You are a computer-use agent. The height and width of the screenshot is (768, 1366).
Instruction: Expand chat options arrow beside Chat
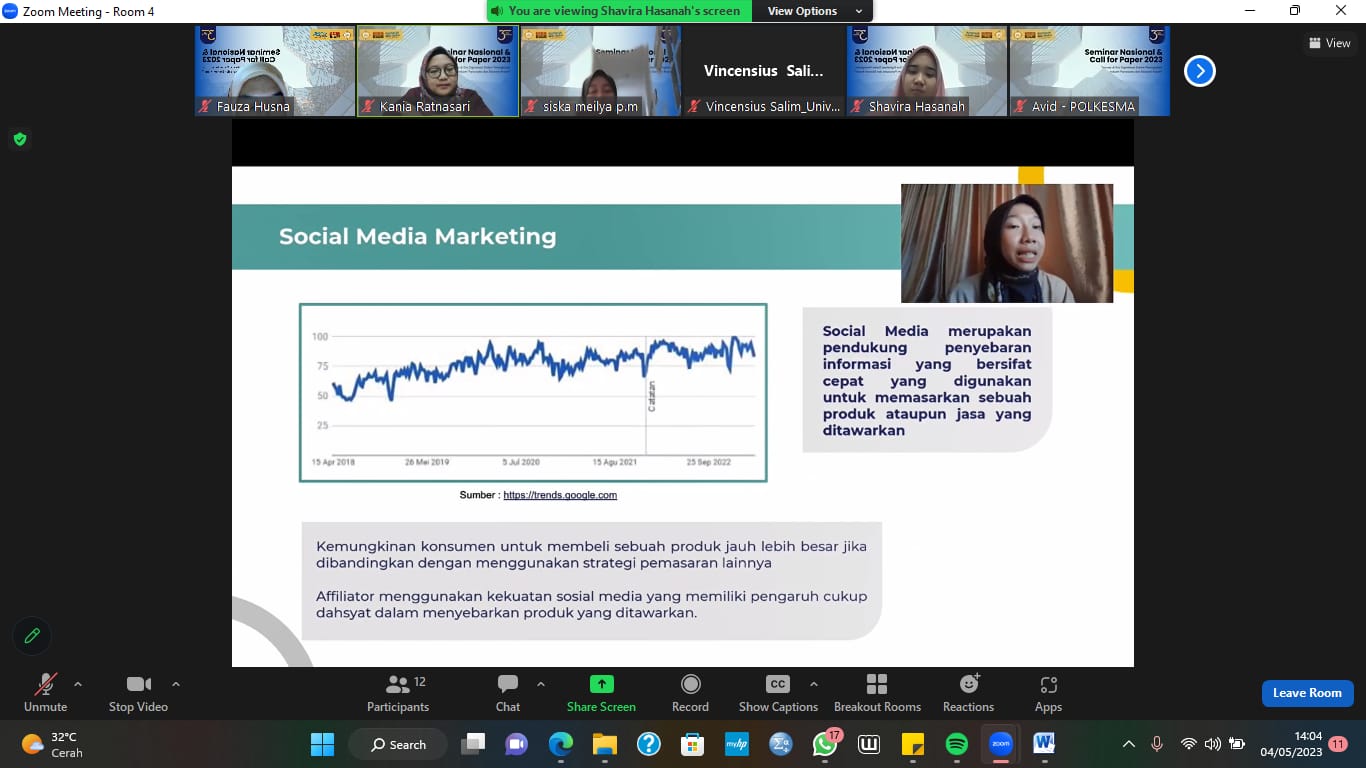point(541,684)
